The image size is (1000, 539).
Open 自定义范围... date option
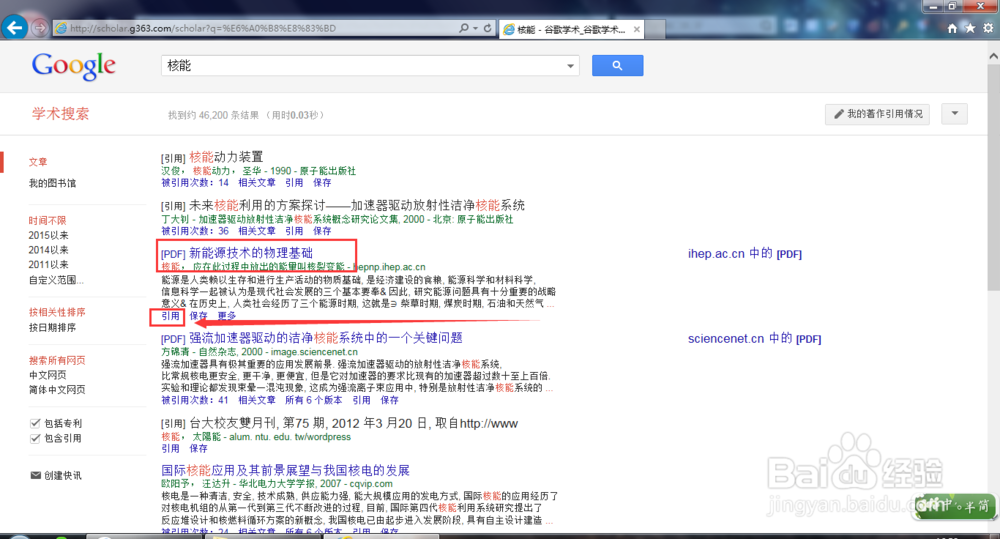[56, 279]
